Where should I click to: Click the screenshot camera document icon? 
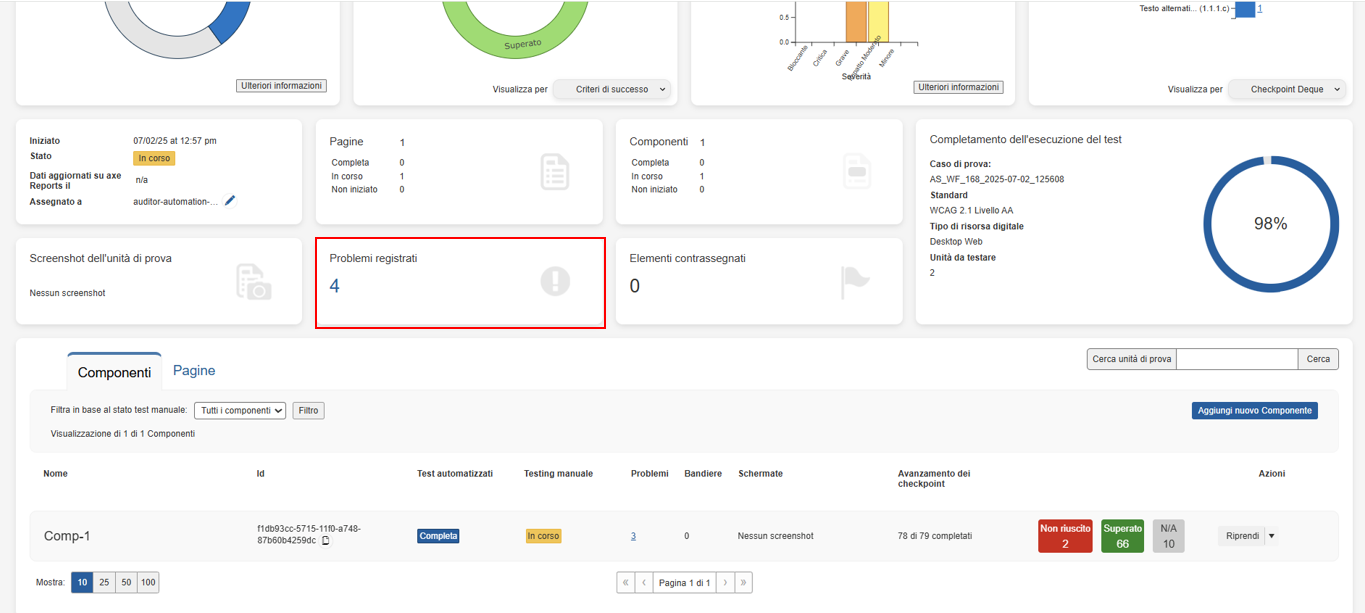coord(253,282)
